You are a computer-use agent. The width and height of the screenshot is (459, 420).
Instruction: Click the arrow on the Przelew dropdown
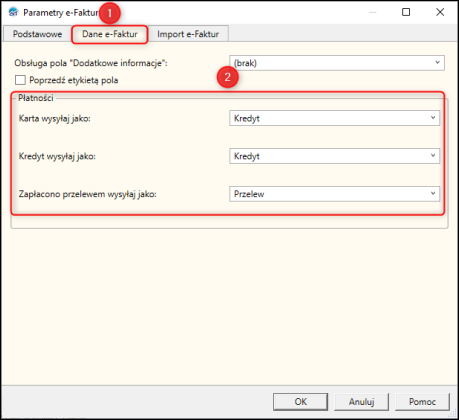433,194
